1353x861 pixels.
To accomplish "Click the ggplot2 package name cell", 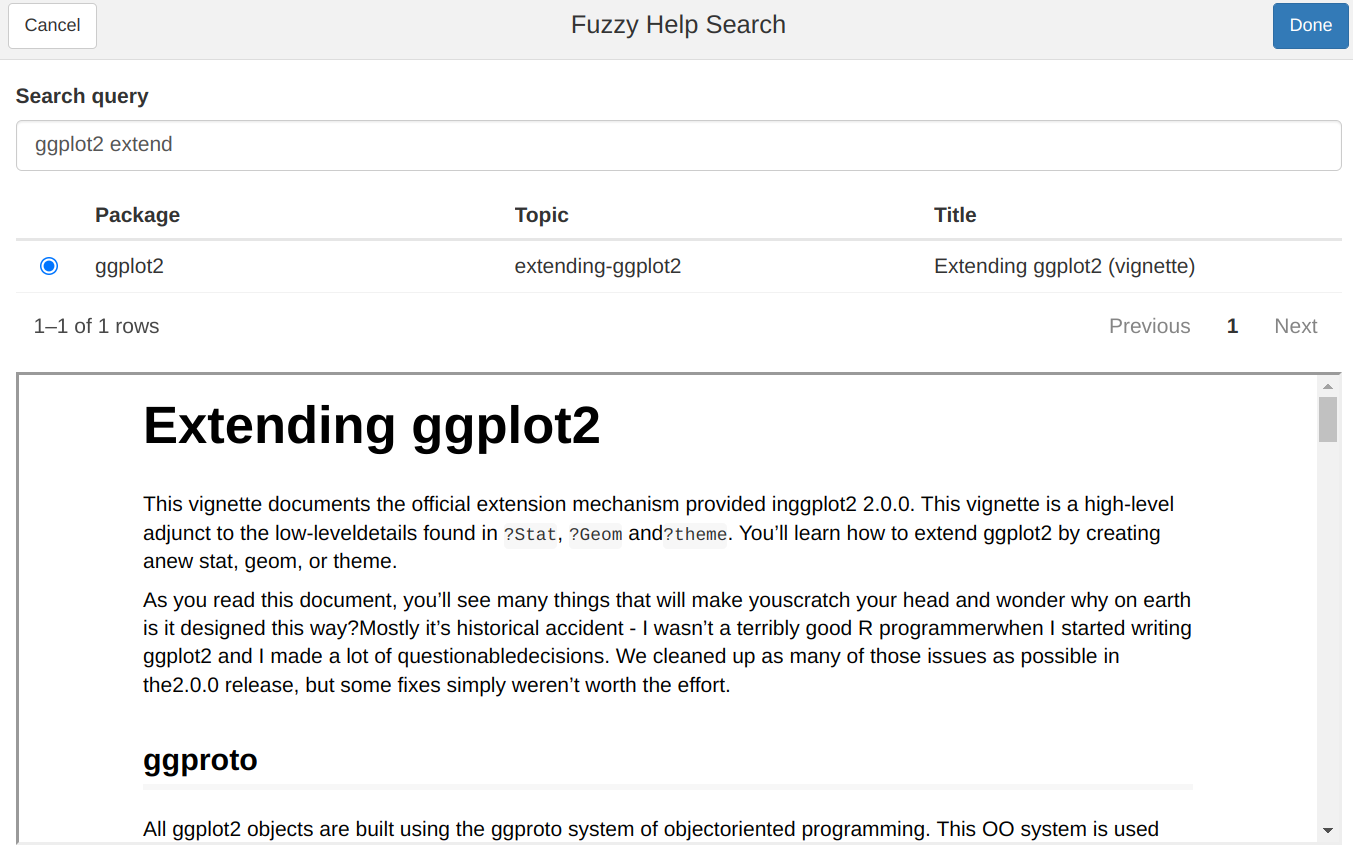I will pos(129,266).
